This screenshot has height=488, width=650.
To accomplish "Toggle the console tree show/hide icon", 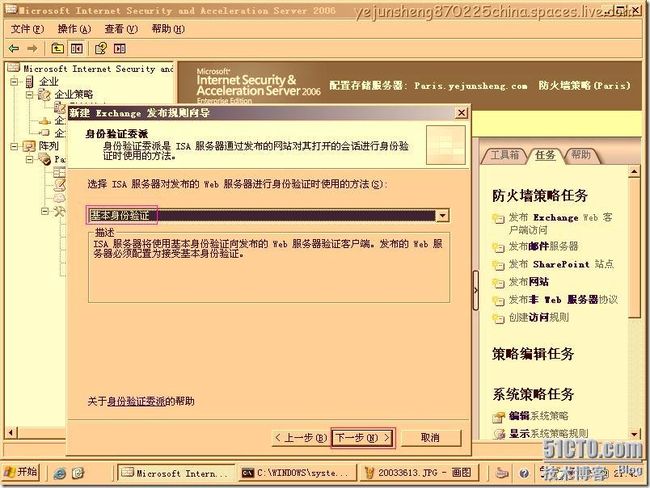I will click(x=76, y=49).
